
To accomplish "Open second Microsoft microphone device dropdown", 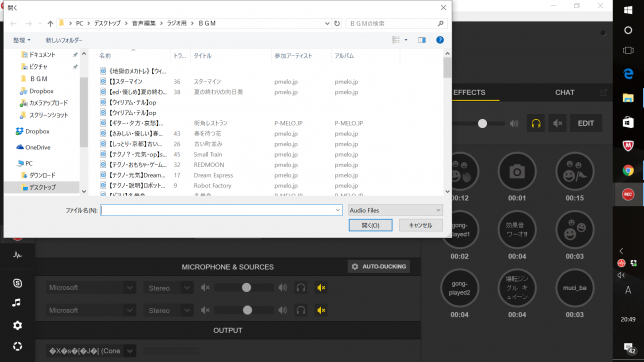I will 90,310.
